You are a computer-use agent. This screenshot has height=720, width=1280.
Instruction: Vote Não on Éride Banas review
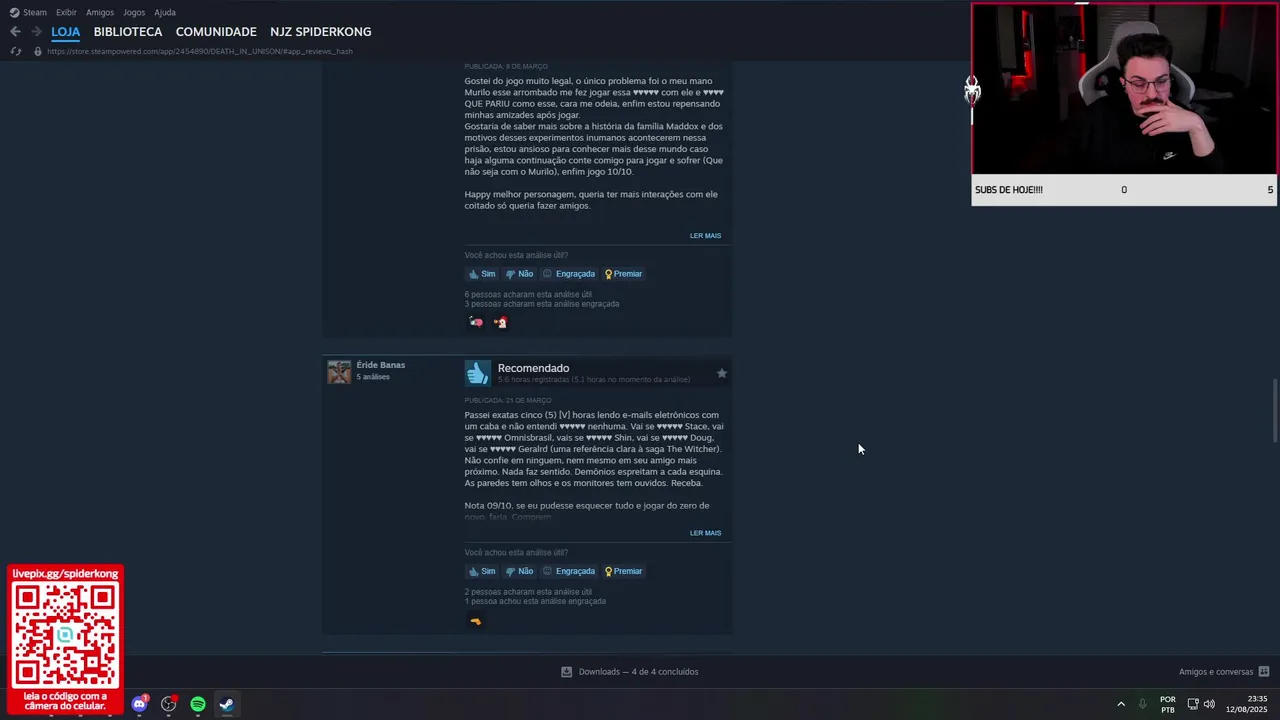pos(519,571)
